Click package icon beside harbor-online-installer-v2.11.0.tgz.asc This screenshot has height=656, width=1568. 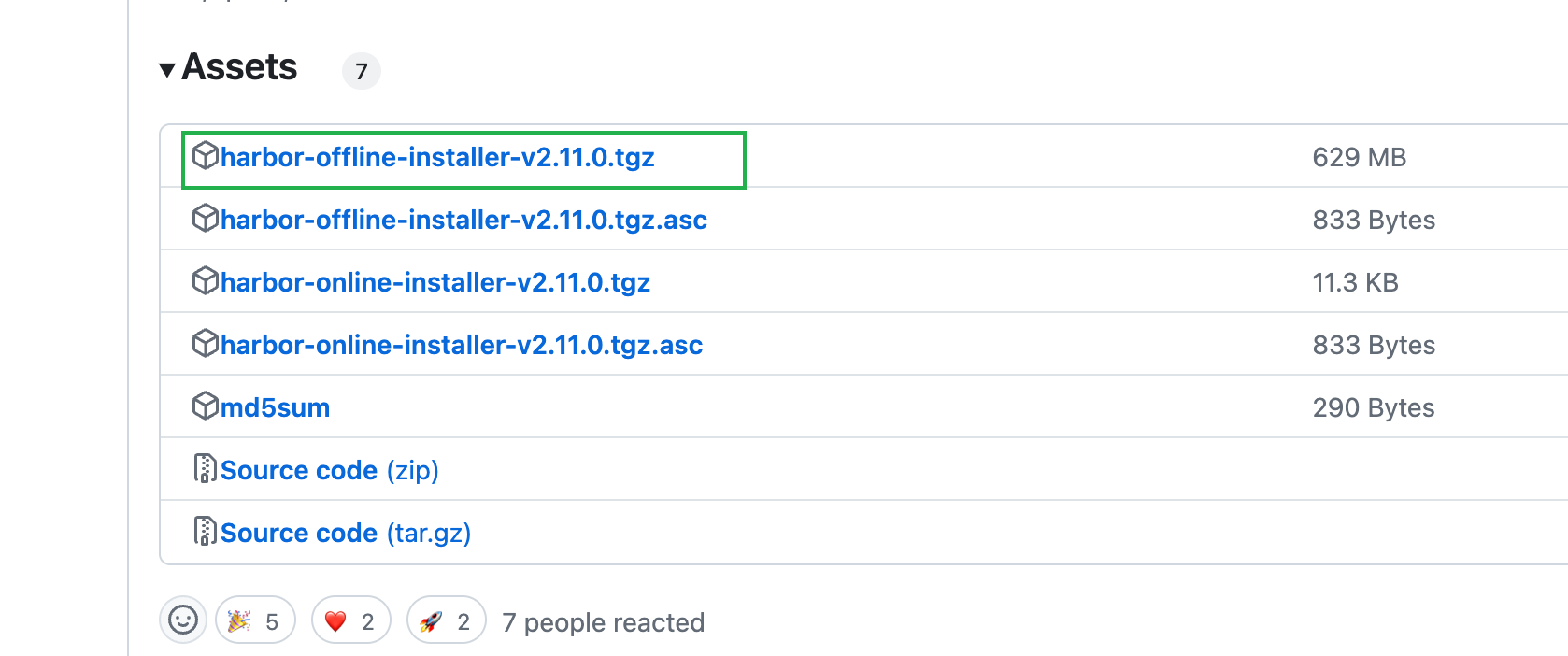[205, 344]
